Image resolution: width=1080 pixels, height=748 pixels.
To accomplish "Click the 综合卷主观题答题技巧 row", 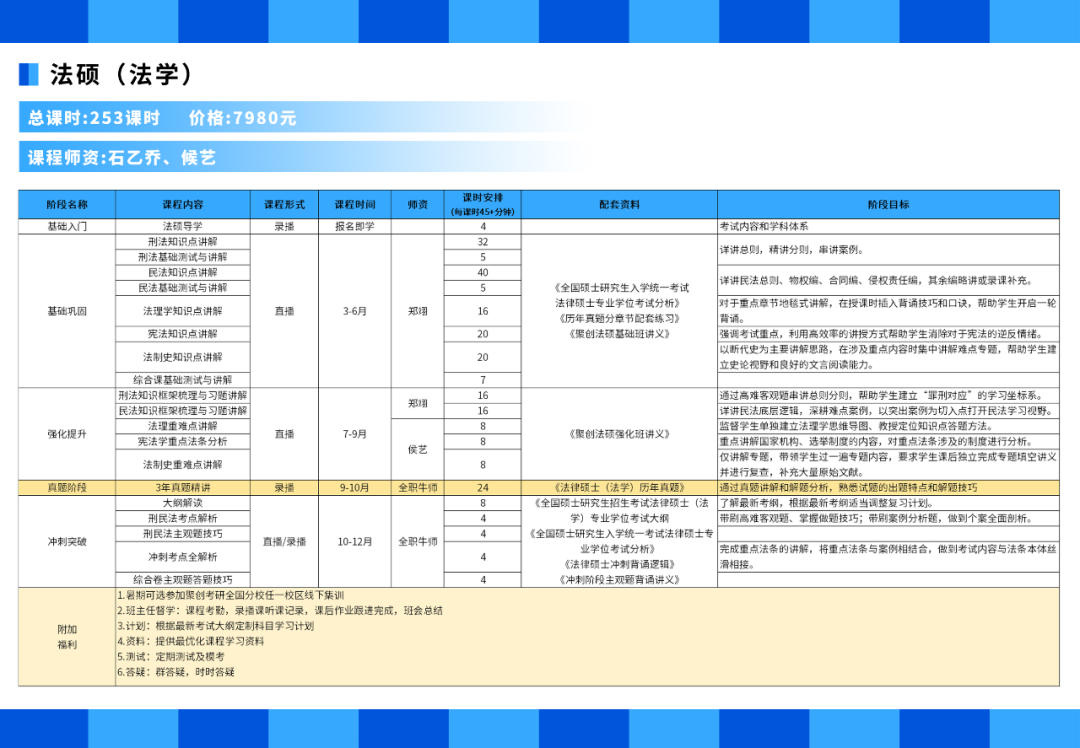I will (183, 580).
